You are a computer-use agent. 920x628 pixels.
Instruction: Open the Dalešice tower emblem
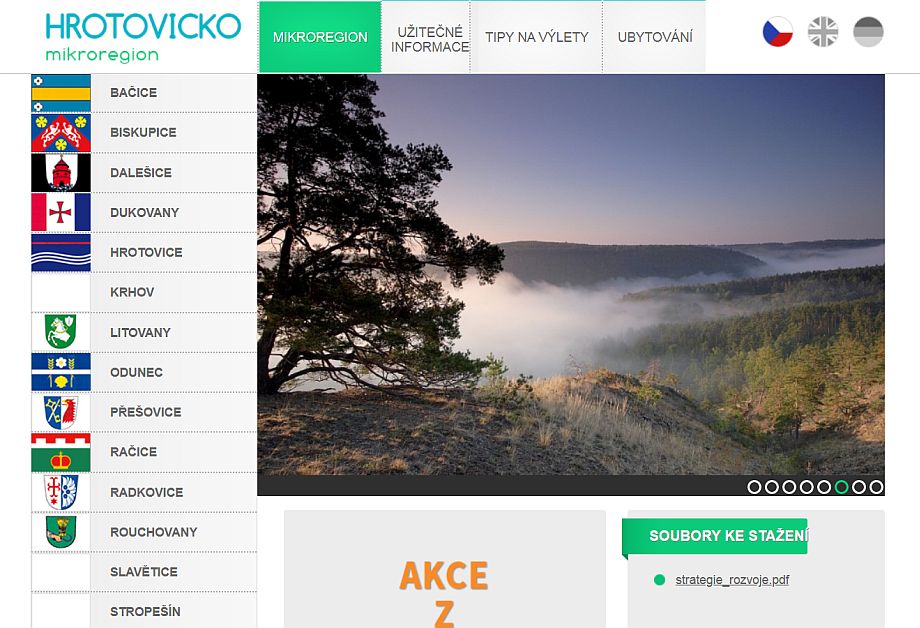click(61, 173)
